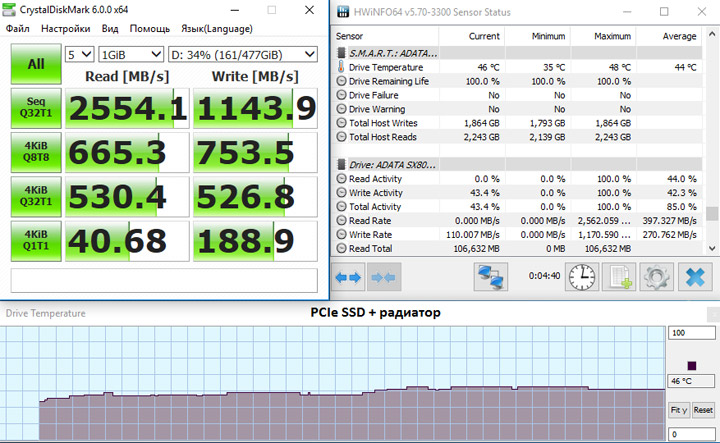Open the Вид menu
Image resolution: width=720 pixels, height=443 pixels.
[110, 28]
